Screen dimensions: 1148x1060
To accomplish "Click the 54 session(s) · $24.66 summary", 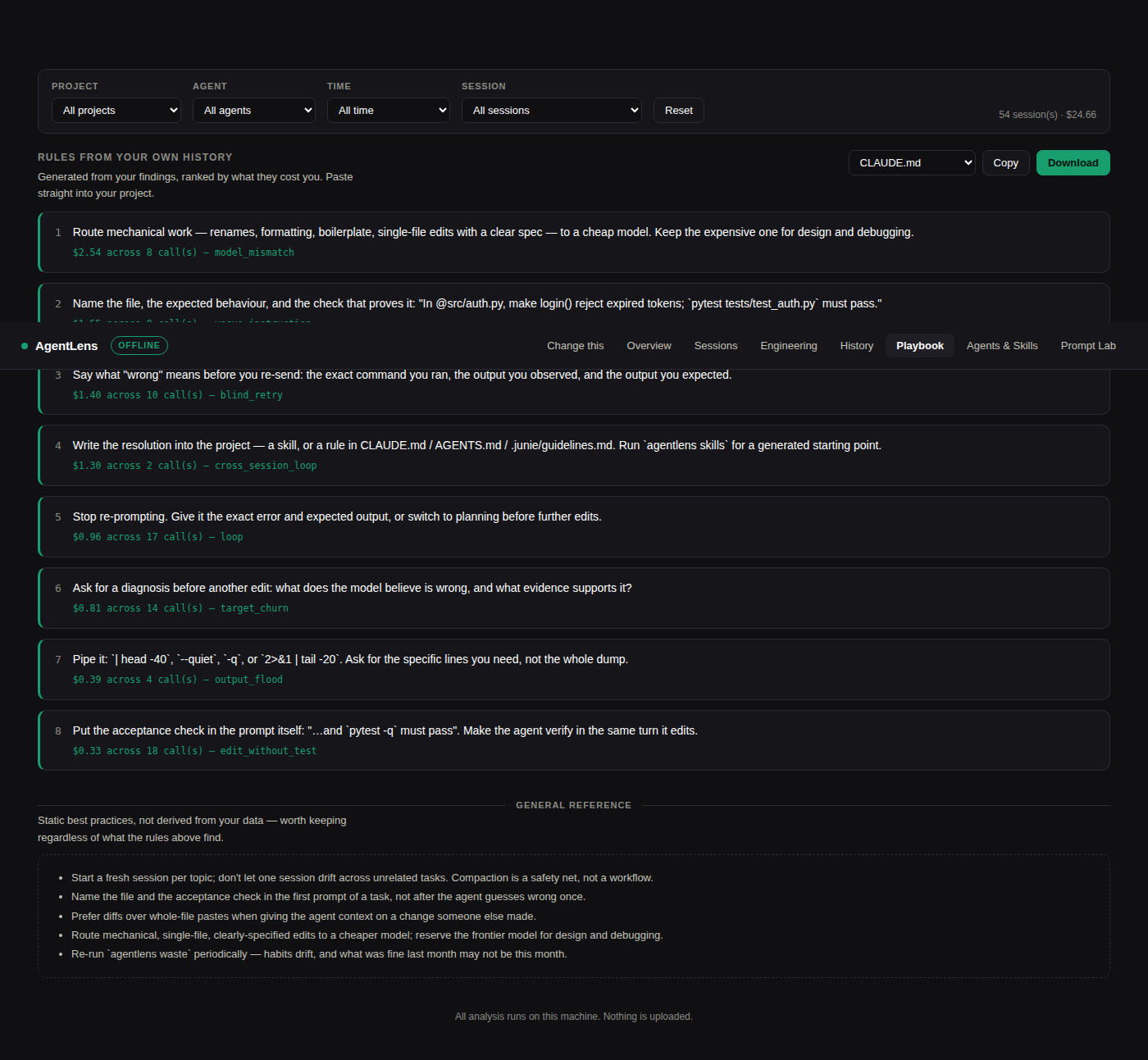I will pyautogui.click(x=1047, y=115).
